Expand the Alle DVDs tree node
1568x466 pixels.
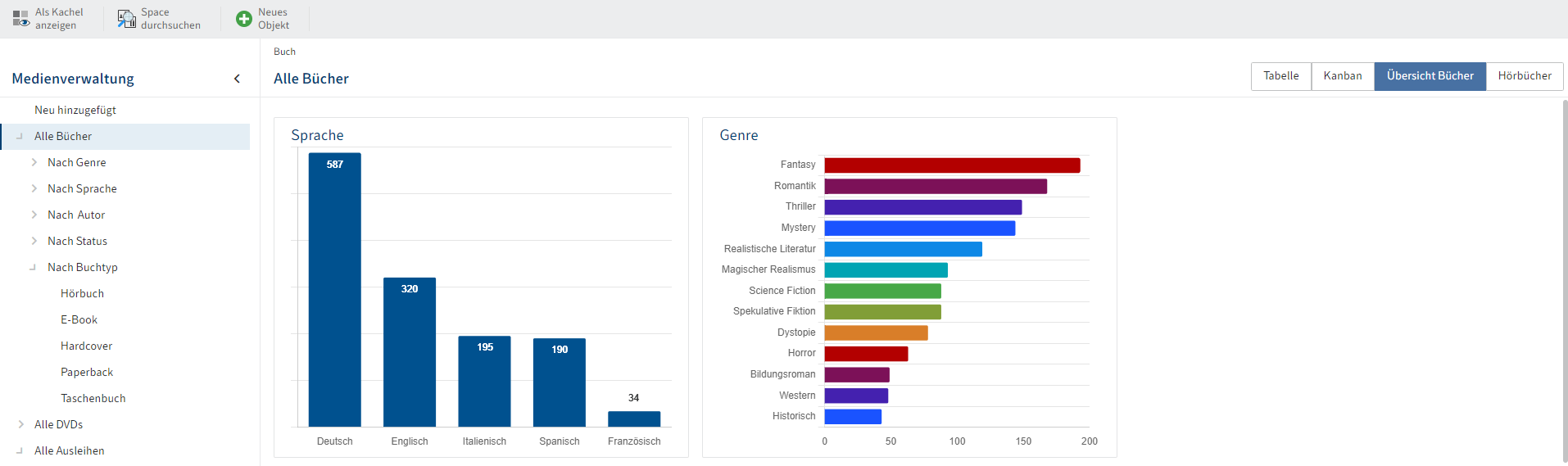pos(21,424)
